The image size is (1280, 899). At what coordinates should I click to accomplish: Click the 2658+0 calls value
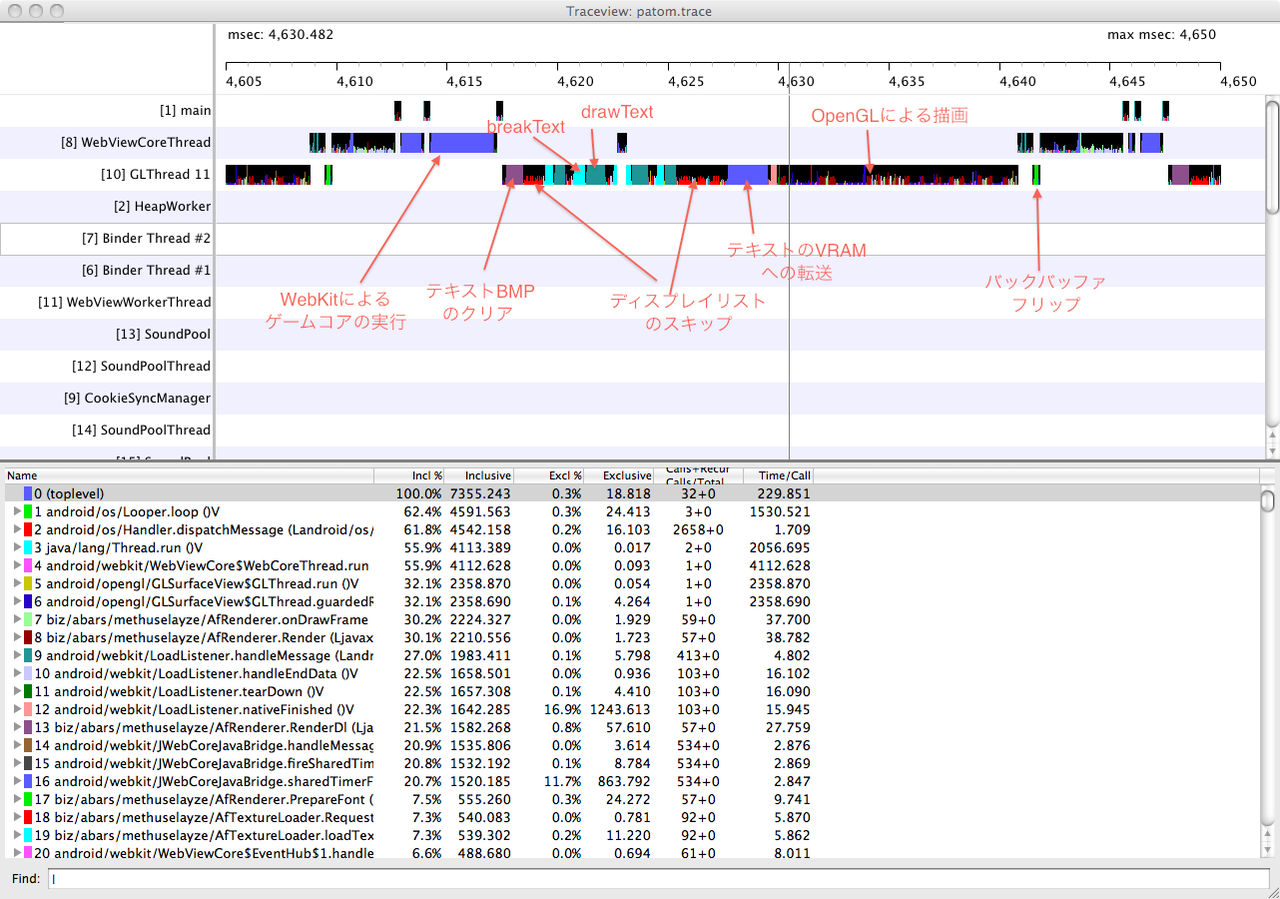pyautogui.click(x=698, y=529)
